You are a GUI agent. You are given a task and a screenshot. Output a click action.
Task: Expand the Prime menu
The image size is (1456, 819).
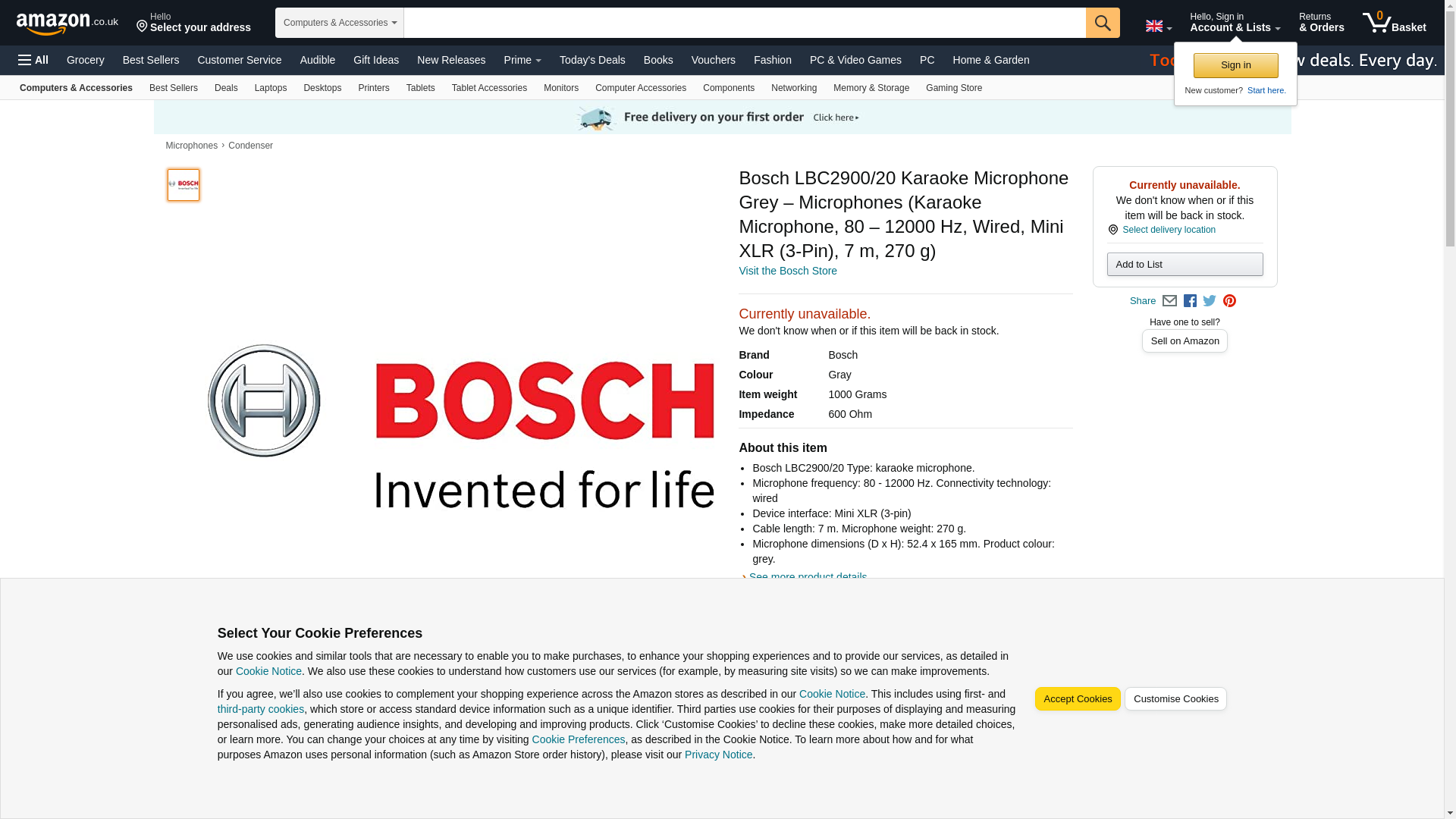click(522, 60)
